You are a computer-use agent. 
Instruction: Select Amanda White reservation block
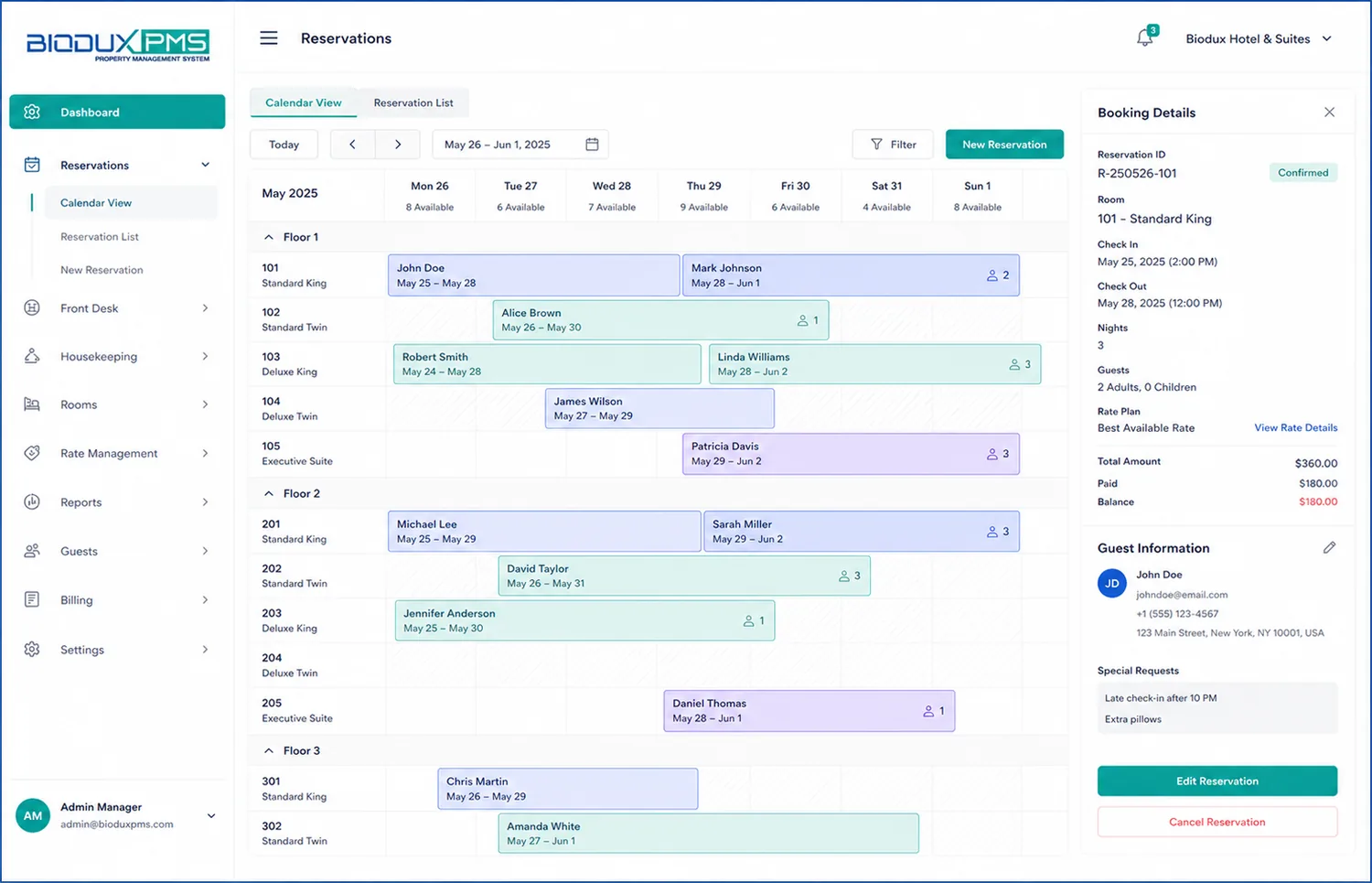[x=708, y=833]
